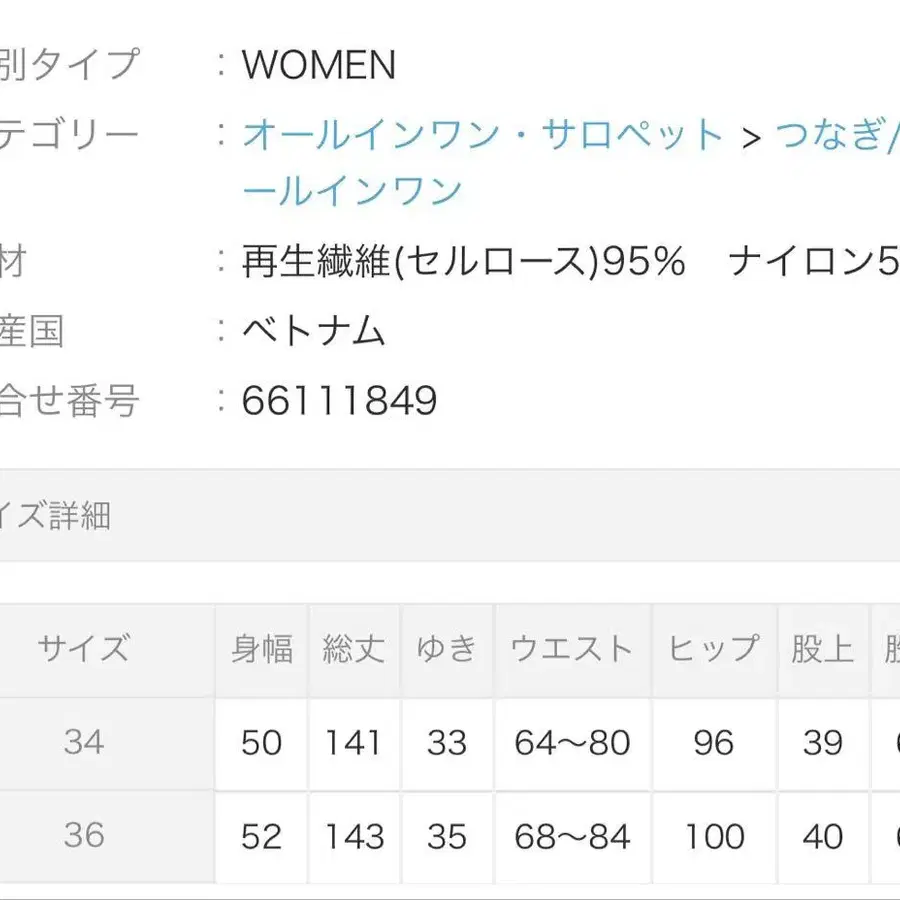Click the ヒップ column header

pyautogui.click(x=714, y=649)
